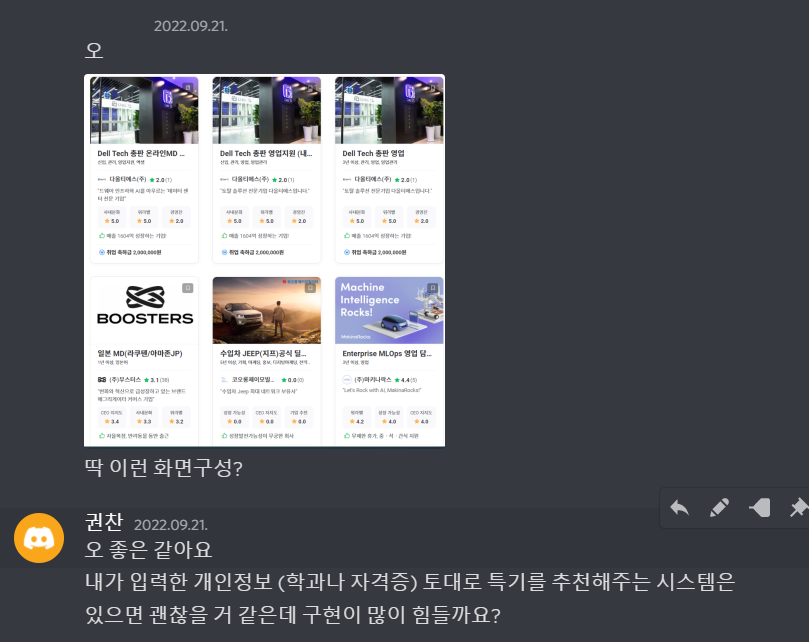Reply to 권찬's message with arrow icon

click(x=679, y=508)
